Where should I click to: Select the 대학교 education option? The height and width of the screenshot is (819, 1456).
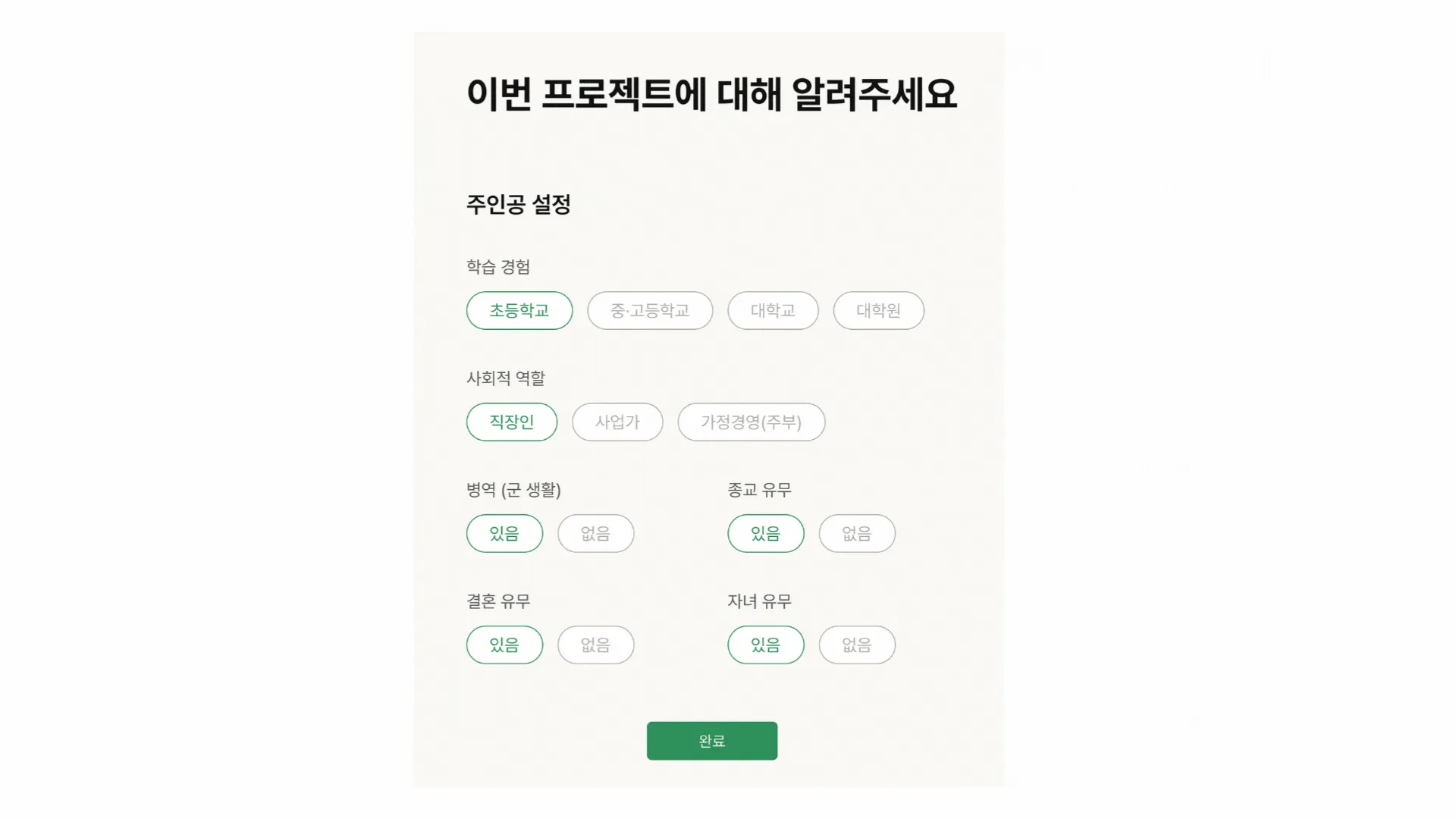773,310
